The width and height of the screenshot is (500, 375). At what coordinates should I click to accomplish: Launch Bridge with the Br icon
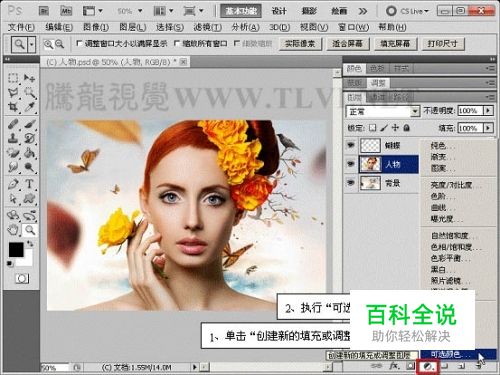pos(44,11)
